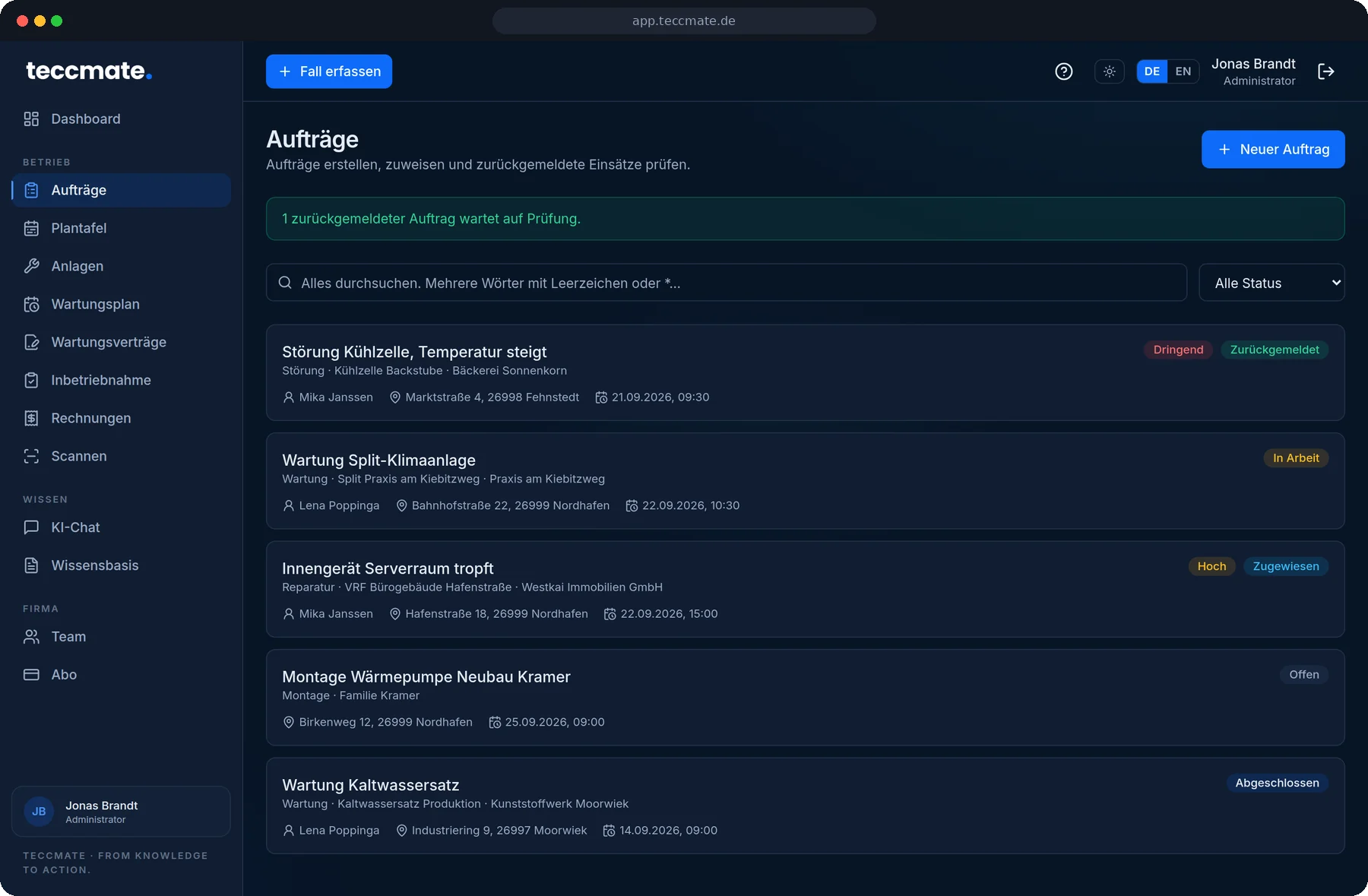Click the KI-Chat speech bubble icon
1368x896 pixels.
[31, 527]
